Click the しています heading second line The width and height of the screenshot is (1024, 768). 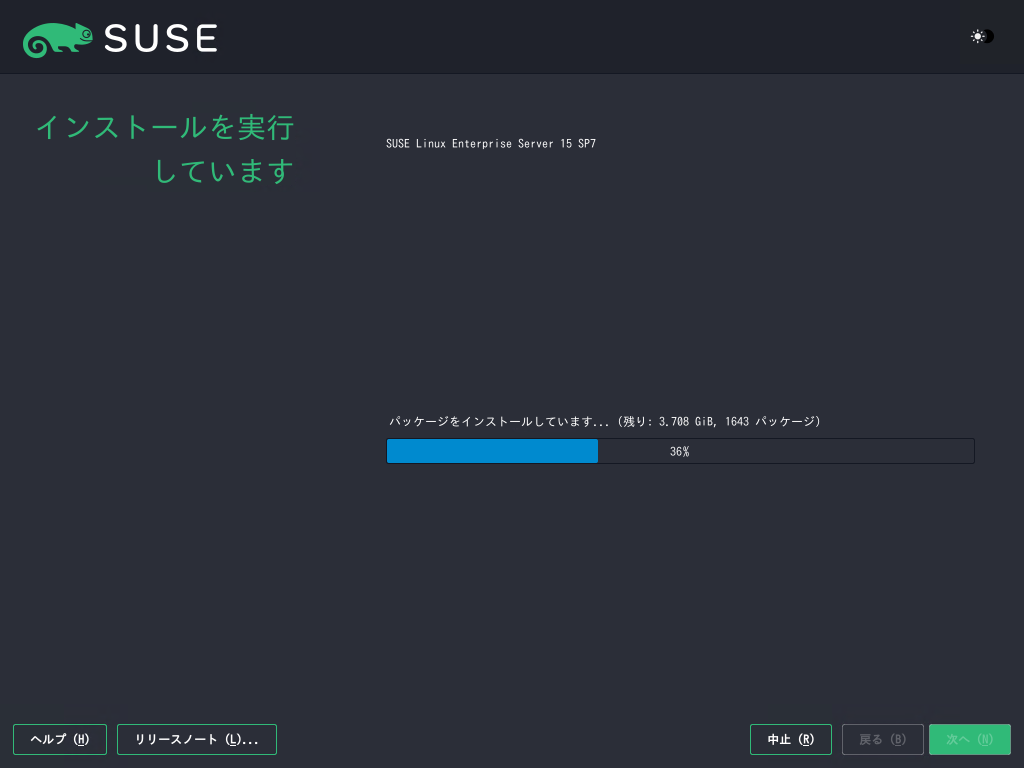pyautogui.click(x=223, y=171)
